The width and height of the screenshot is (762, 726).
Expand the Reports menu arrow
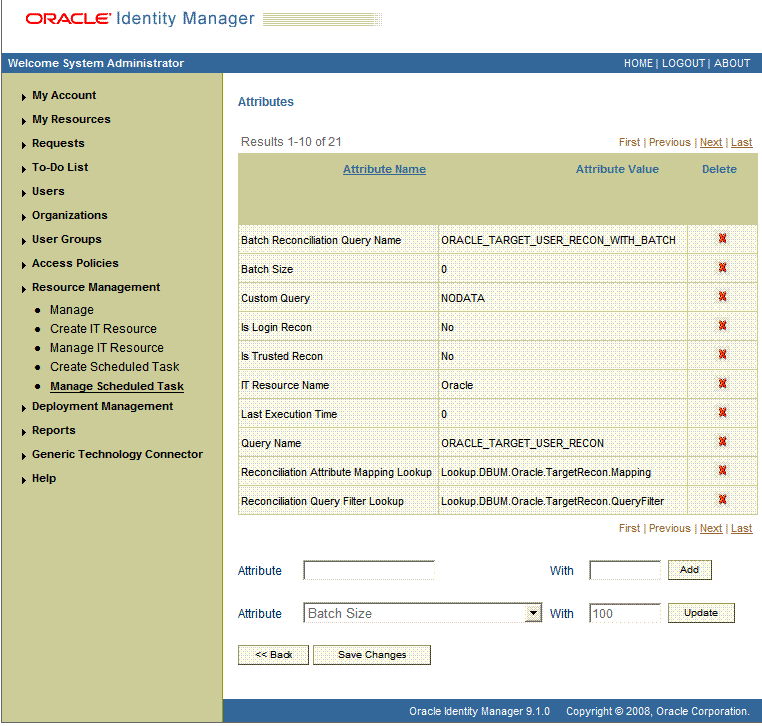(23, 432)
